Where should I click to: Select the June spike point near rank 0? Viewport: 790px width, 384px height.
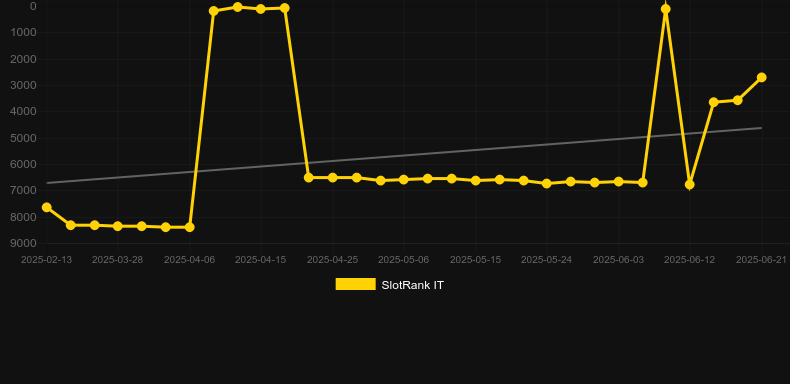coord(666,9)
